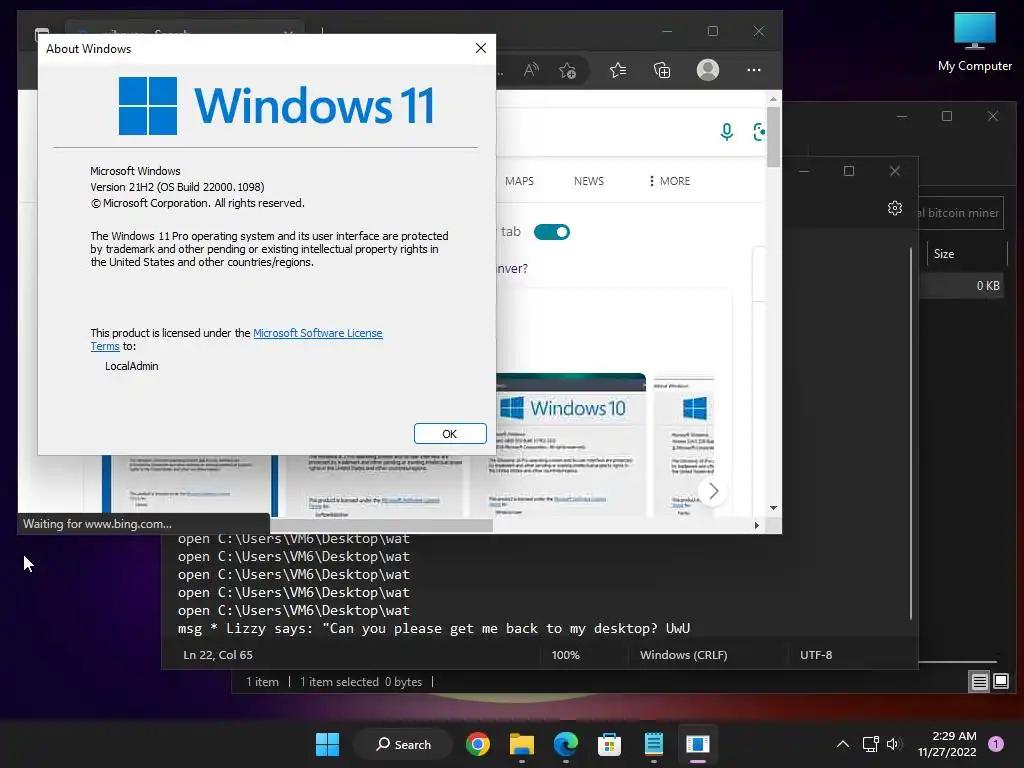The height and width of the screenshot is (768, 1024).
Task: Click the Size column header in File Explorer
Action: (965, 254)
